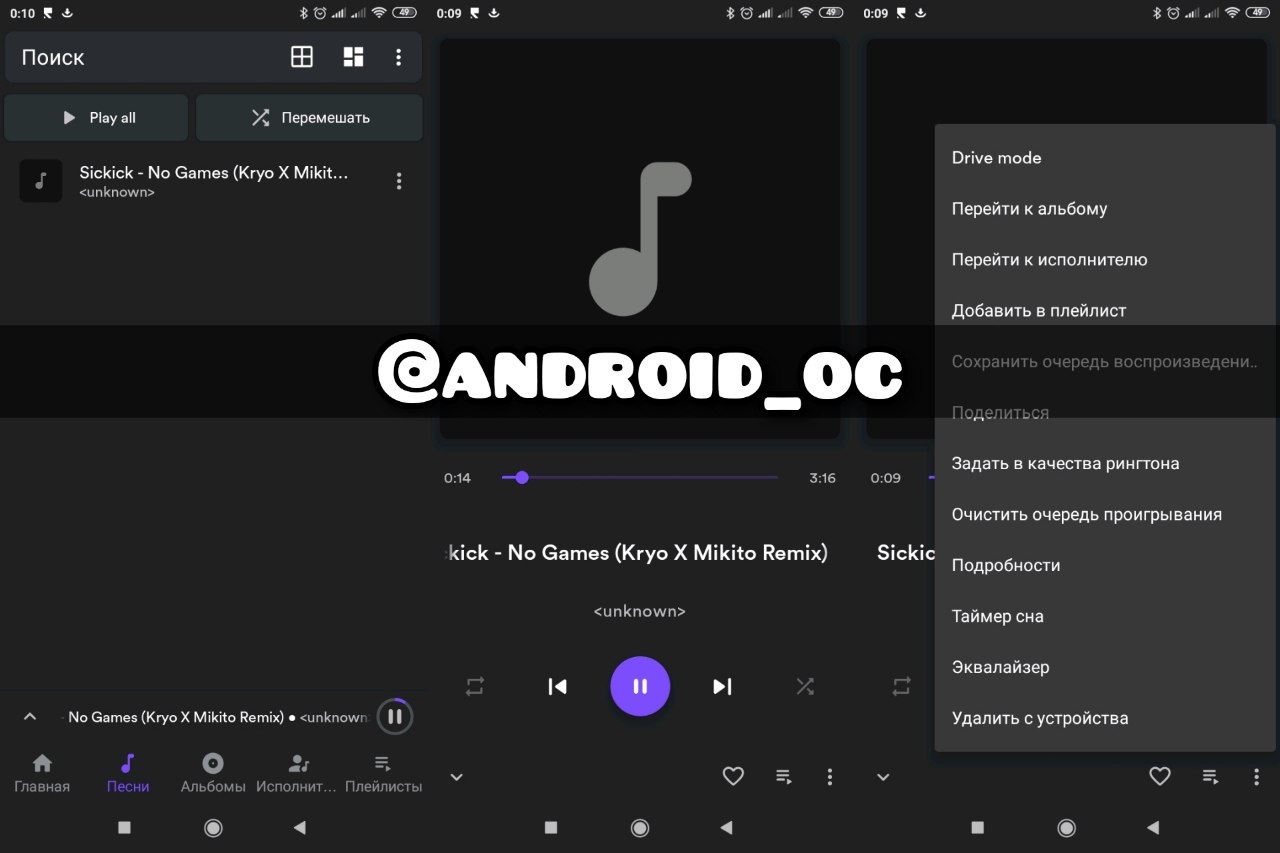This screenshot has height=853, width=1280.
Task: Open three-dot menu for Sickick song row
Action: point(399,181)
